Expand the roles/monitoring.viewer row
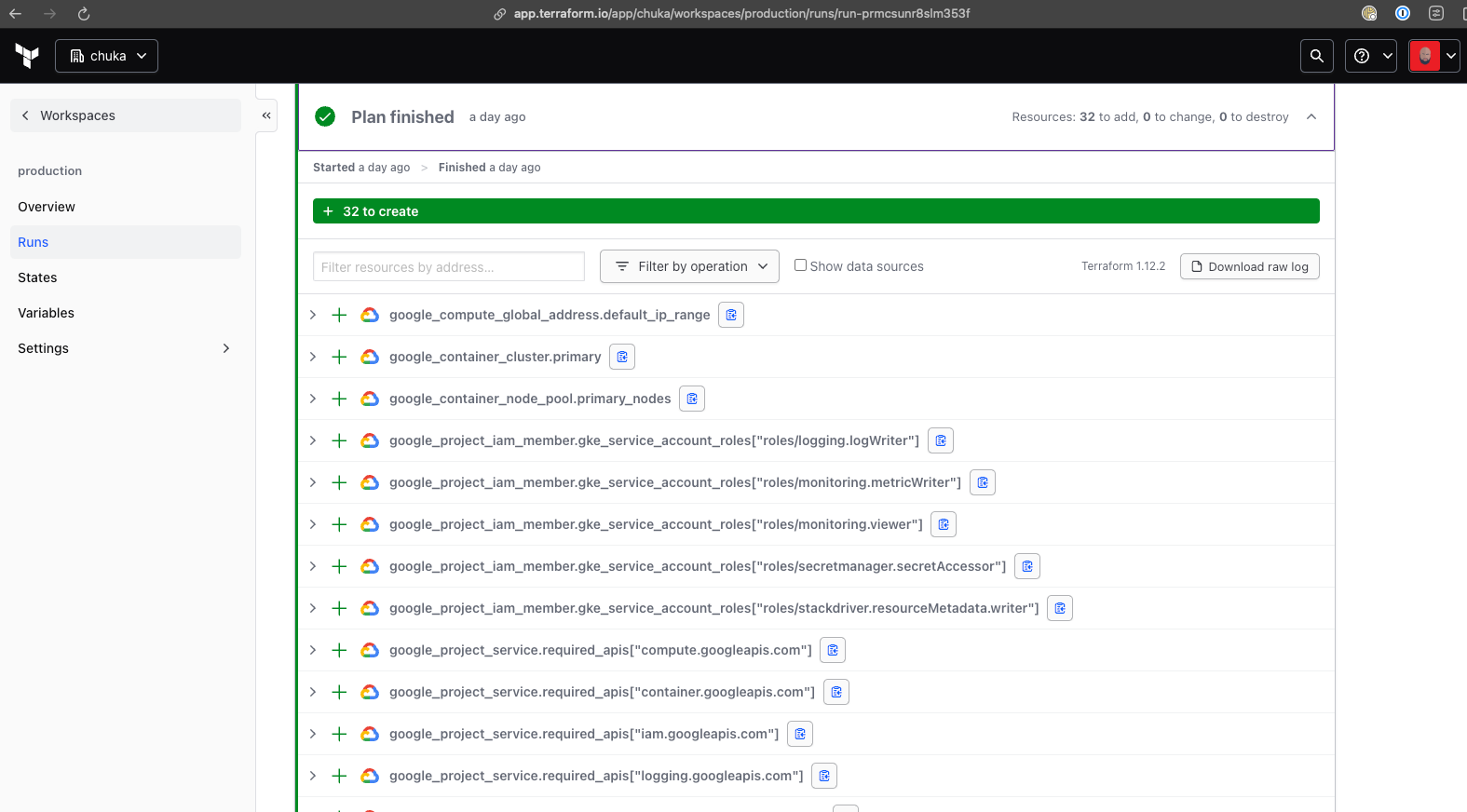Screen dimensions: 1467x812 click(313, 524)
